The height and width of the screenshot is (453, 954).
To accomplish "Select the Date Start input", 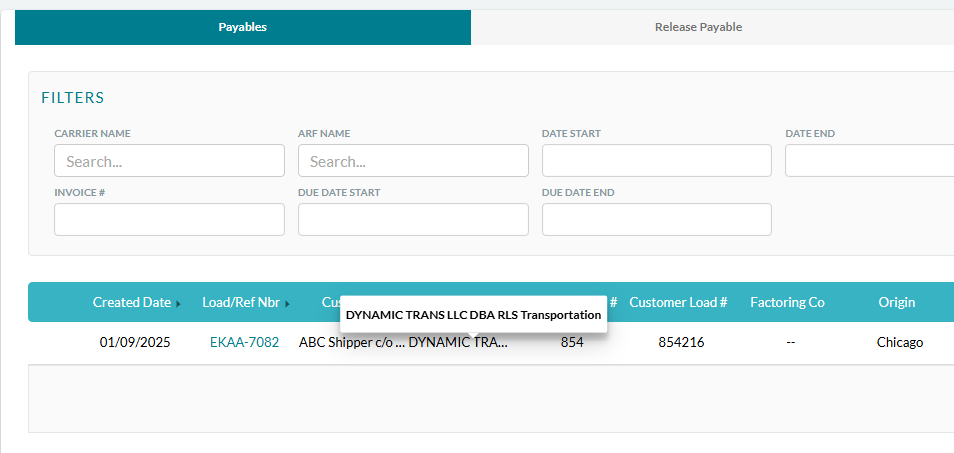I will coord(656,161).
